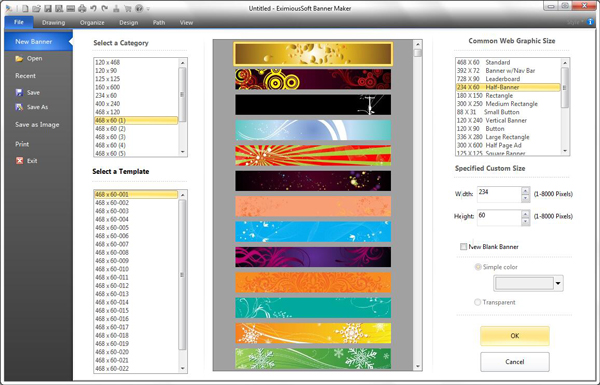Open the Simple color dropdown arrow
The image size is (600, 385).
[558, 284]
